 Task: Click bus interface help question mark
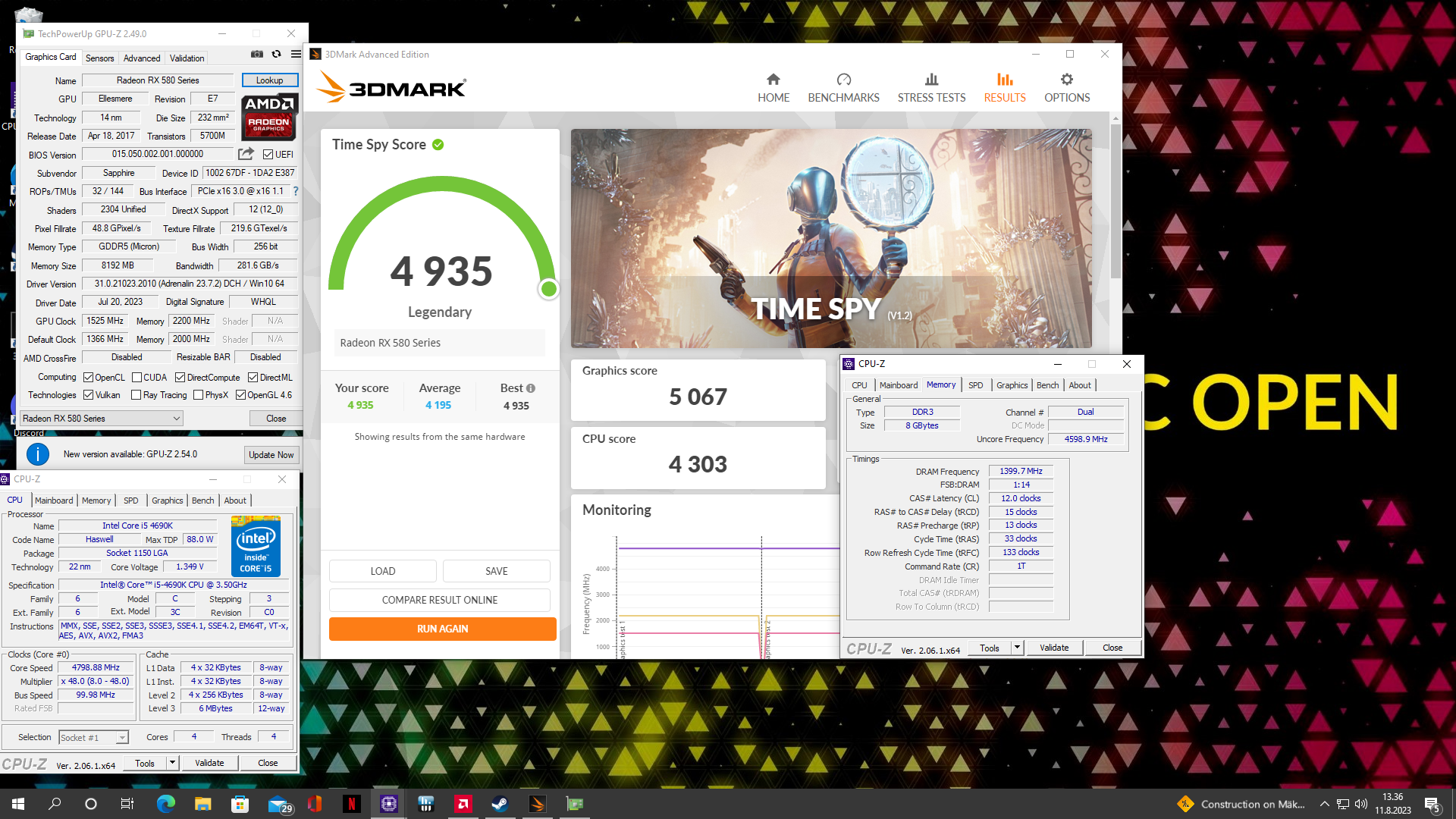(296, 191)
